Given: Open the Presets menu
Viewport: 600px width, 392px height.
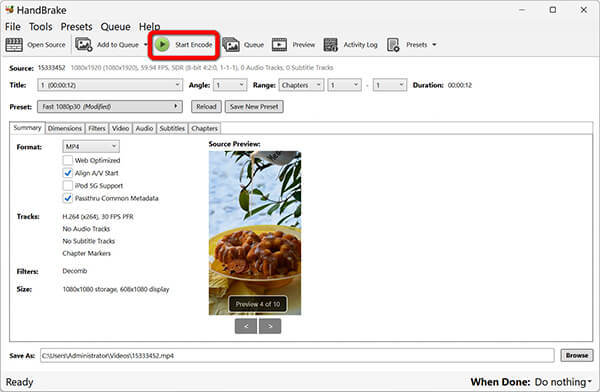Looking at the screenshot, I should [77, 27].
